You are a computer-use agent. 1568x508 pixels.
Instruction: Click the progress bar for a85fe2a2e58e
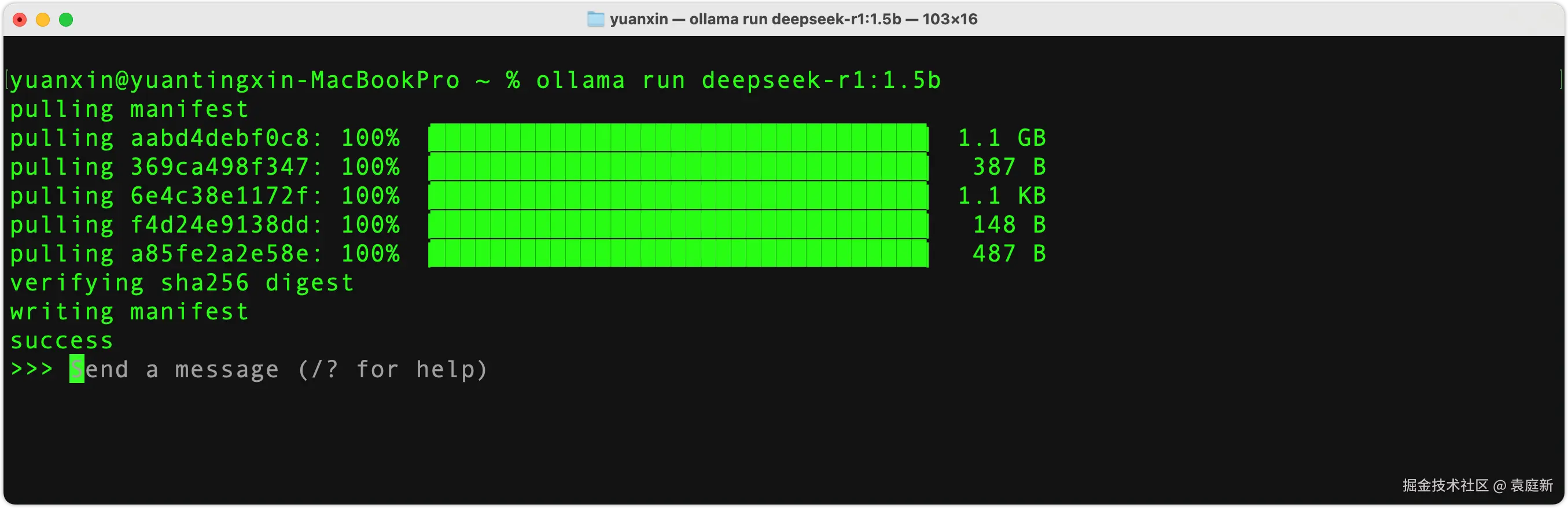tap(678, 253)
